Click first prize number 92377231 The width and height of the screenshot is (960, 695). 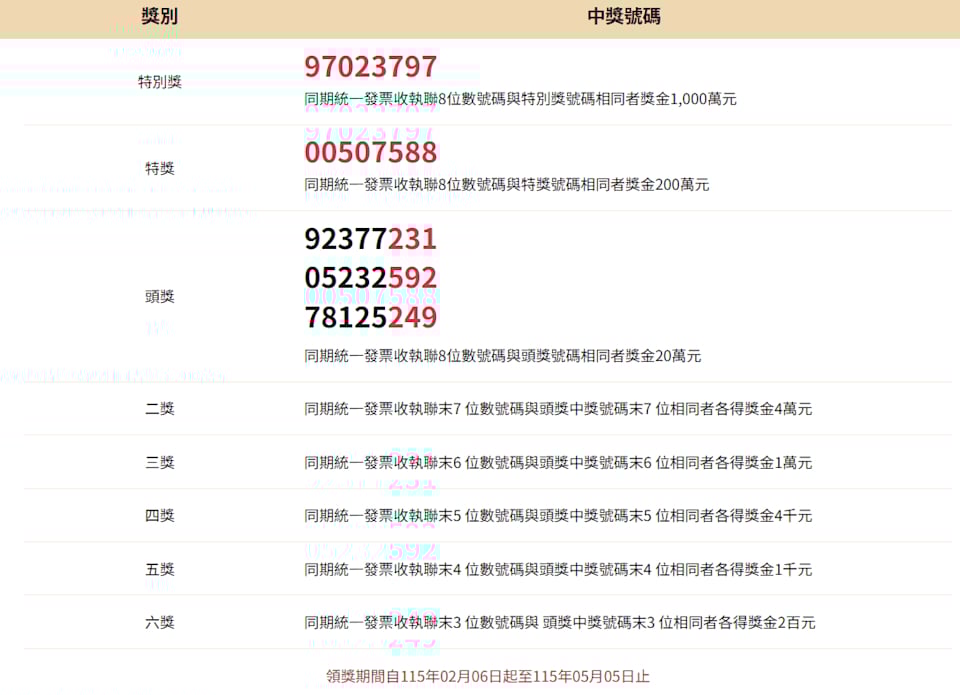tap(371, 239)
